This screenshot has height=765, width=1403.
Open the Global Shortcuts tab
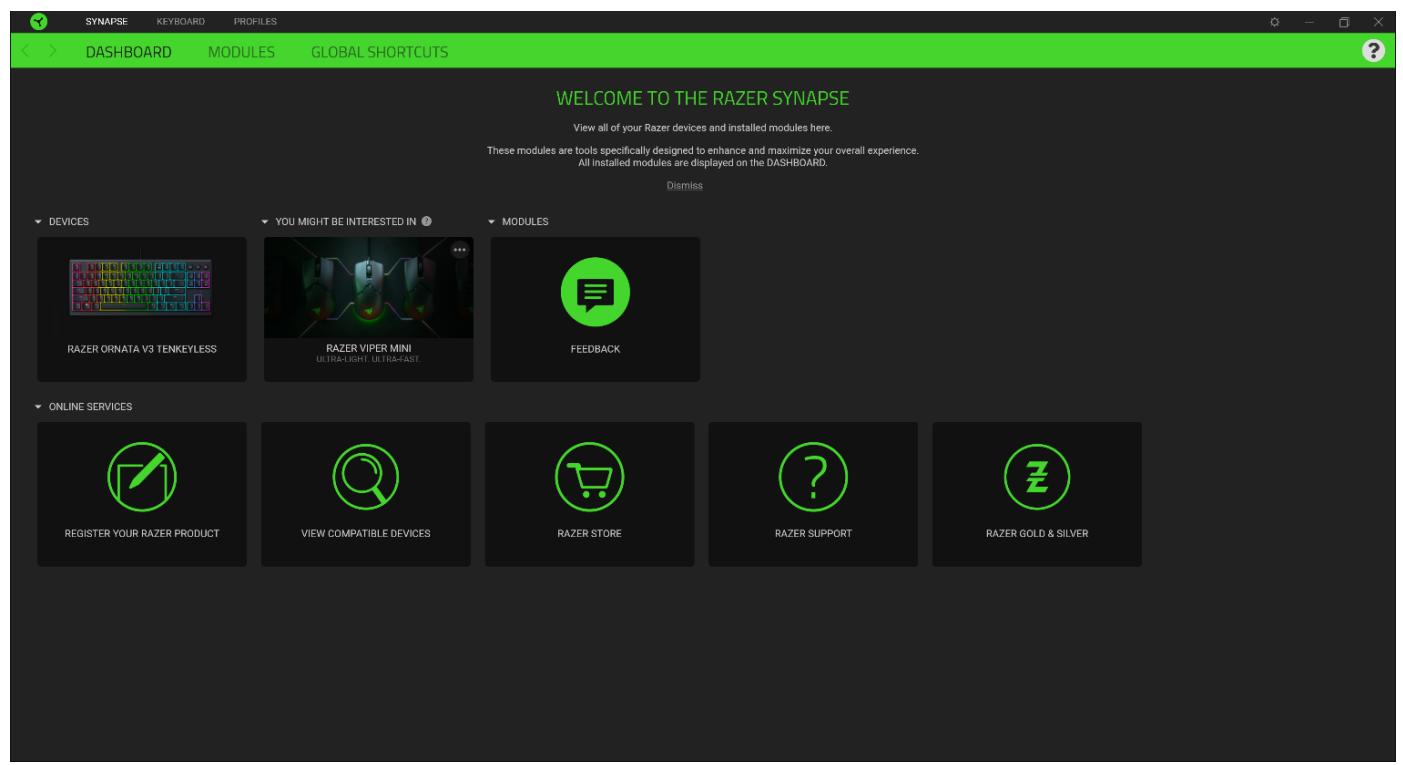(x=380, y=51)
